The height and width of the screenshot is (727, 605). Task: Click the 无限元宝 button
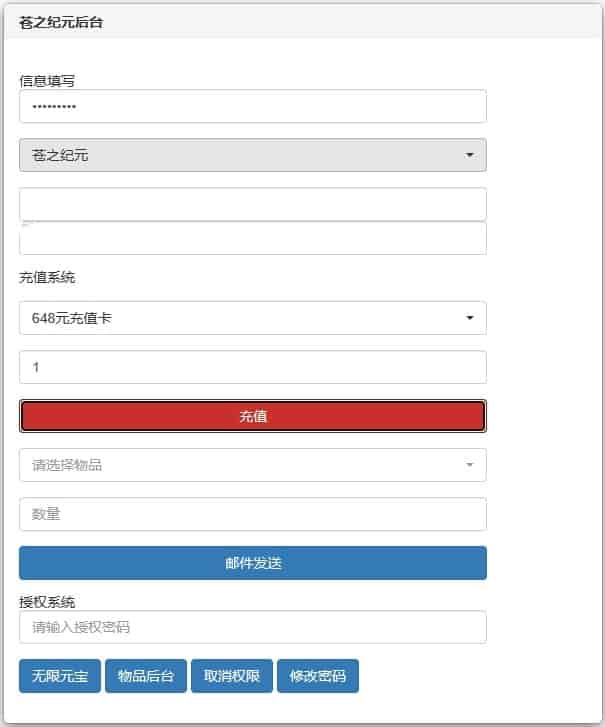[x=59, y=676]
